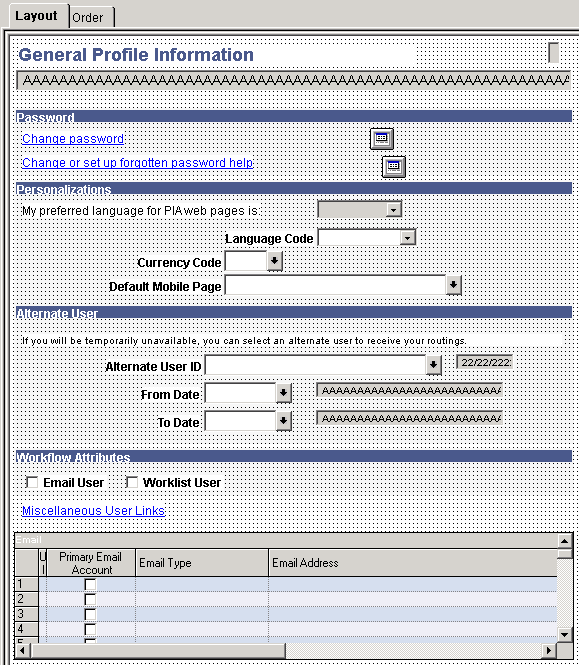The width and height of the screenshot is (579, 665).
Task: Check Primary Email Account in row 4
Action: point(90,629)
